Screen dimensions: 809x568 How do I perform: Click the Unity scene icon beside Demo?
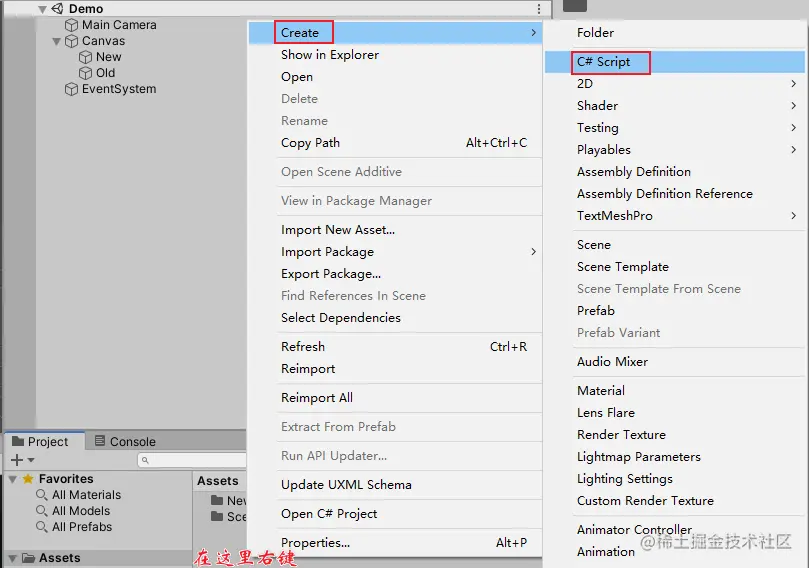pos(57,8)
